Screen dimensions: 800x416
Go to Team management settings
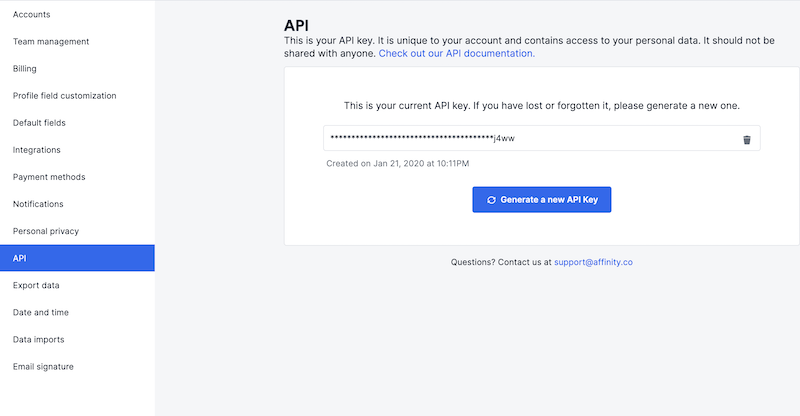click(x=51, y=42)
